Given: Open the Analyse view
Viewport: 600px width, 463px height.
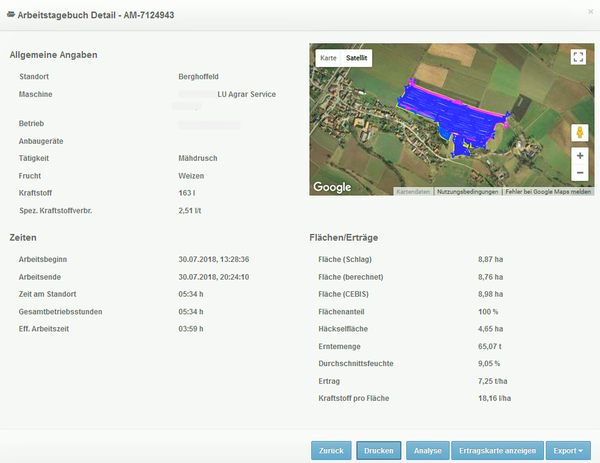Looking at the screenshot, I should [x=427, y=450].
